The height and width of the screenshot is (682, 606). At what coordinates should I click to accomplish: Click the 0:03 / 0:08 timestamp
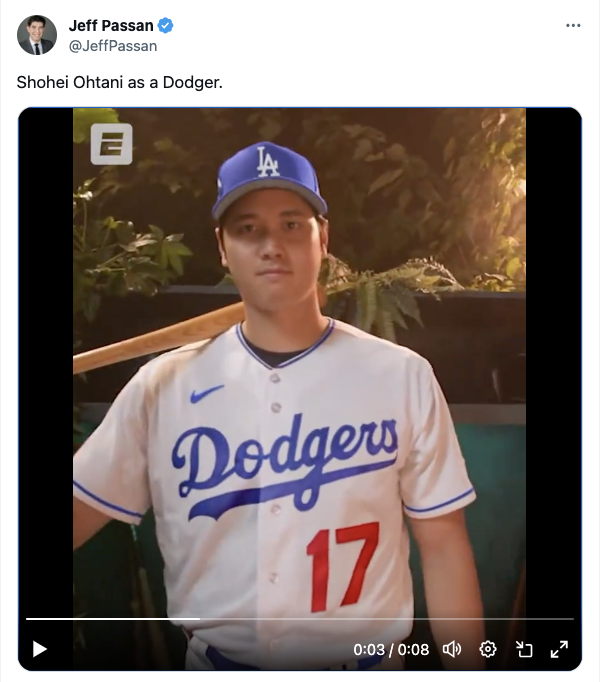[x=391, y=650]
